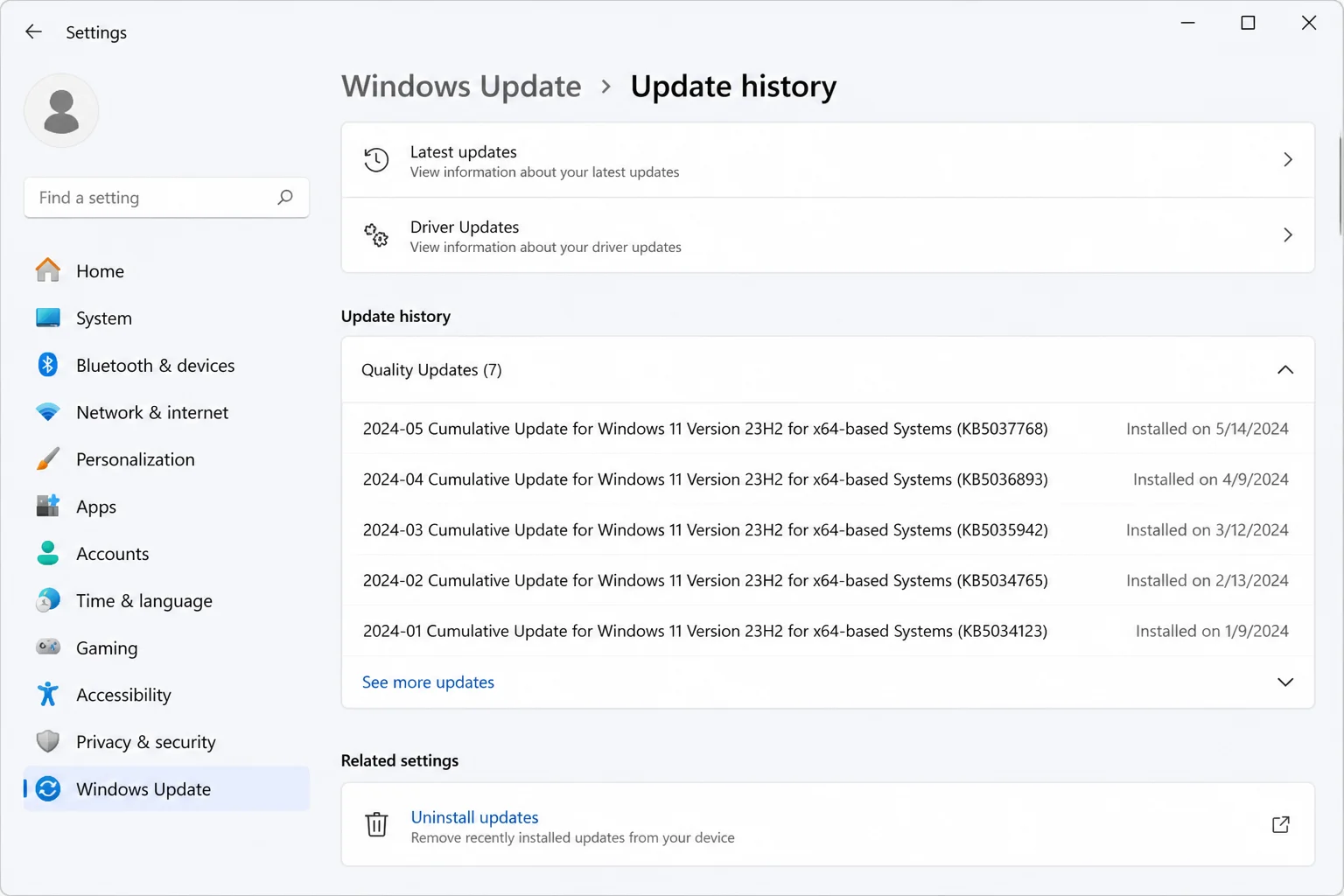
Task: Click the Windows Update sync icon
Action: tap(48, 789)
